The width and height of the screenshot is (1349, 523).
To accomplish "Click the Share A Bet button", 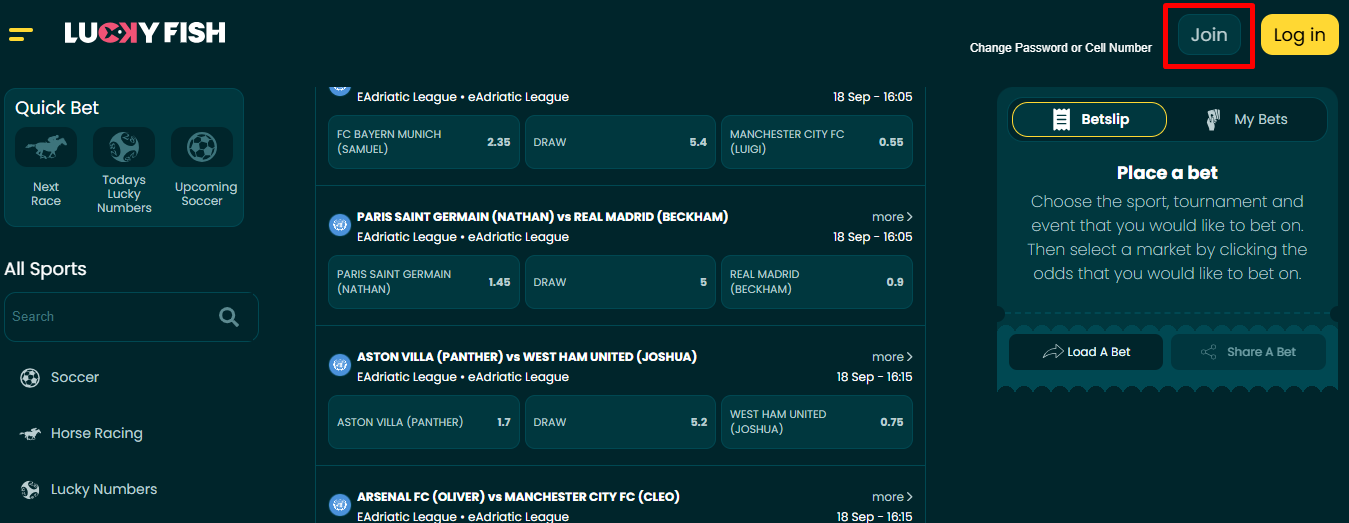I will pyautogui.click(x=1248, y=352).
